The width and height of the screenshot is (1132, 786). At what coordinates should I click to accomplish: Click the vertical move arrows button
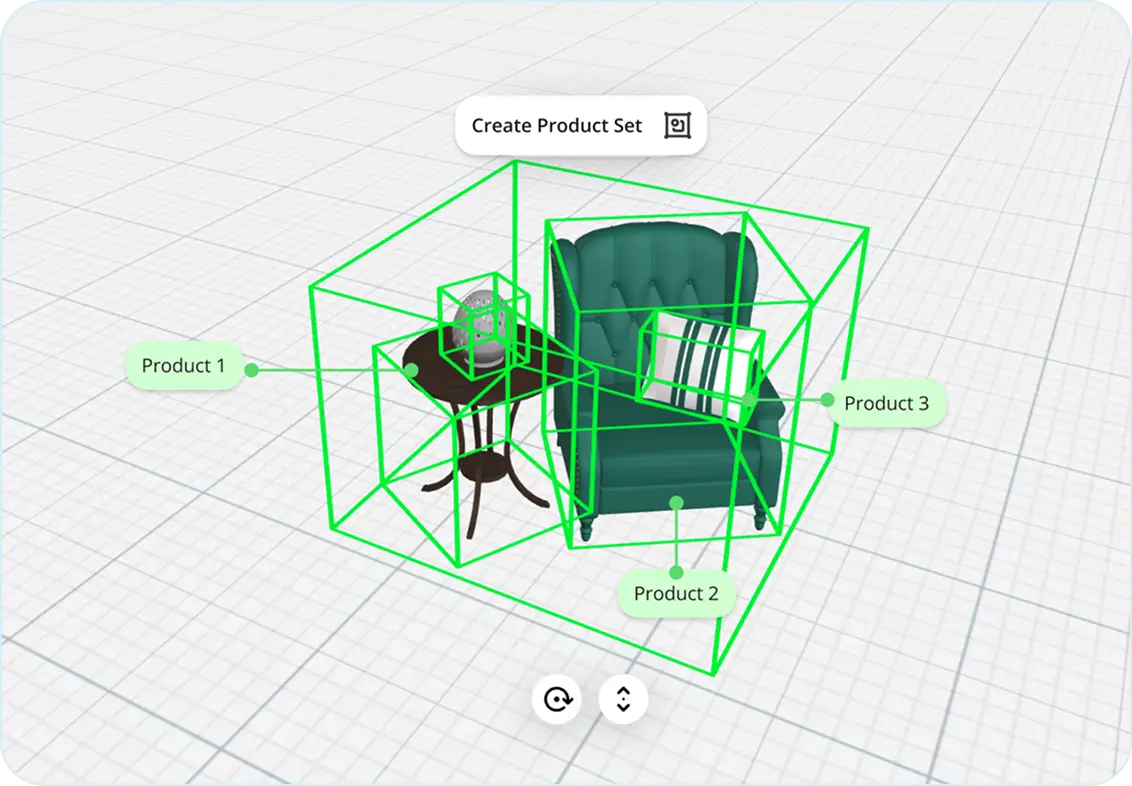click(x=623, y=699)
